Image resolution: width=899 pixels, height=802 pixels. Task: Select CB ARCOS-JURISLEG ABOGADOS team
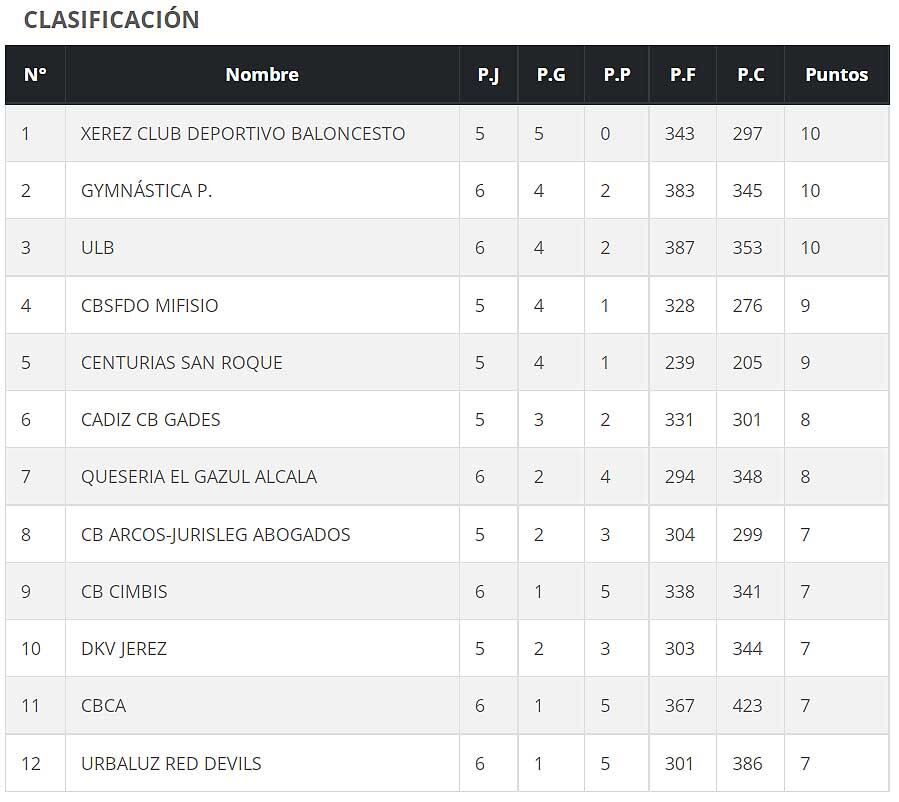216,535
